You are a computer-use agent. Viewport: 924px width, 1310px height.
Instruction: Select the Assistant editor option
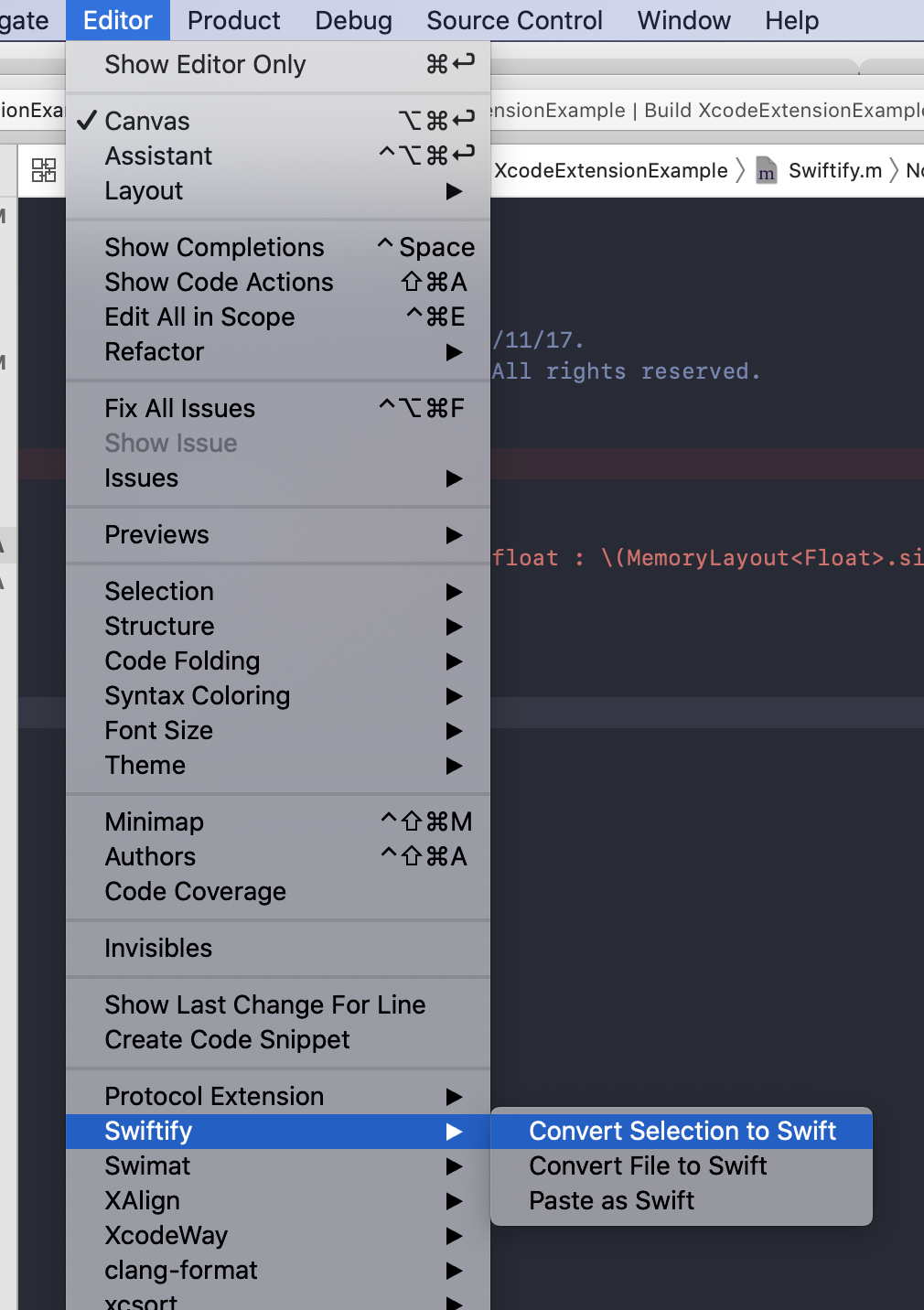coord(278,156)
